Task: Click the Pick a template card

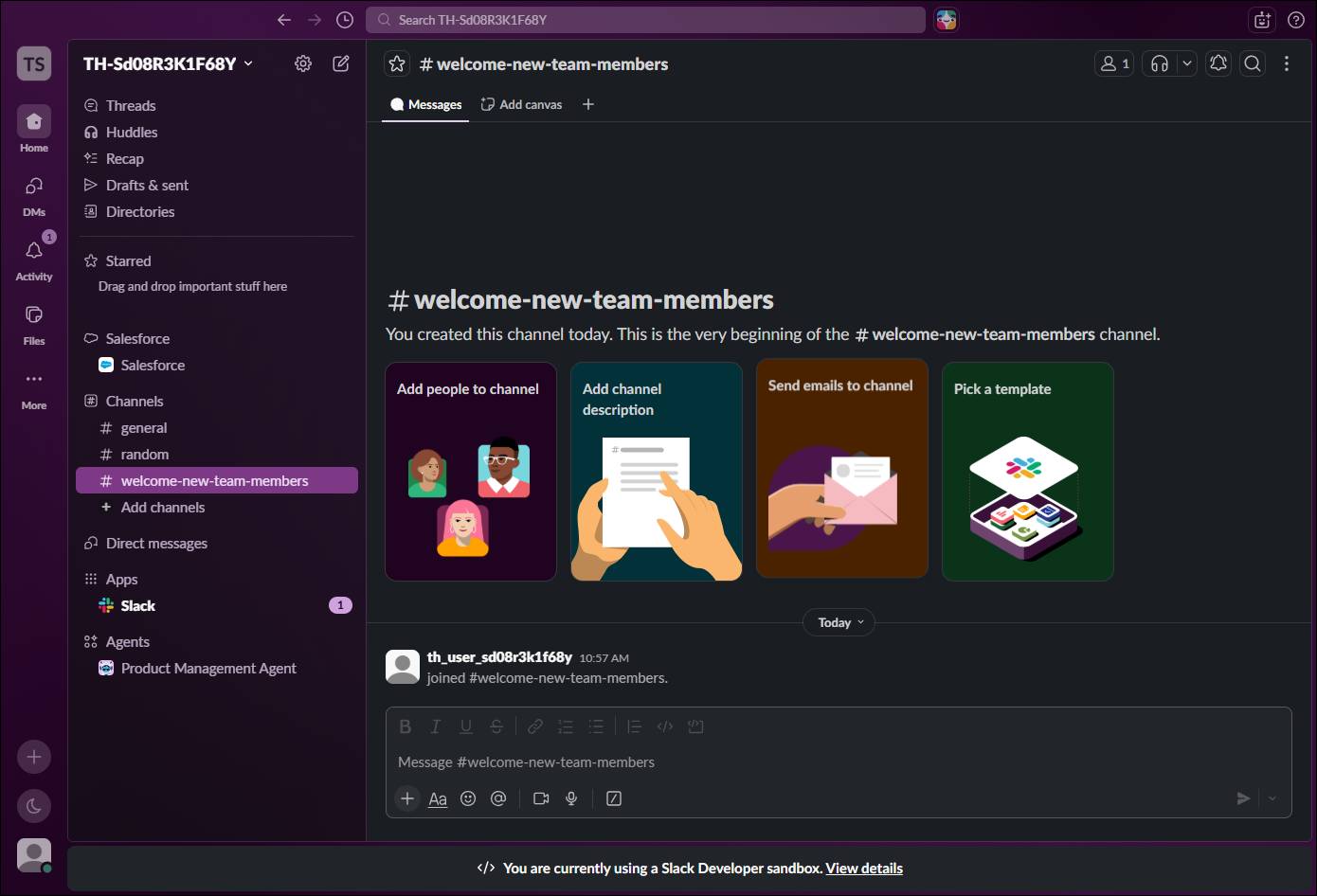Action: (x=1028, y=472)
